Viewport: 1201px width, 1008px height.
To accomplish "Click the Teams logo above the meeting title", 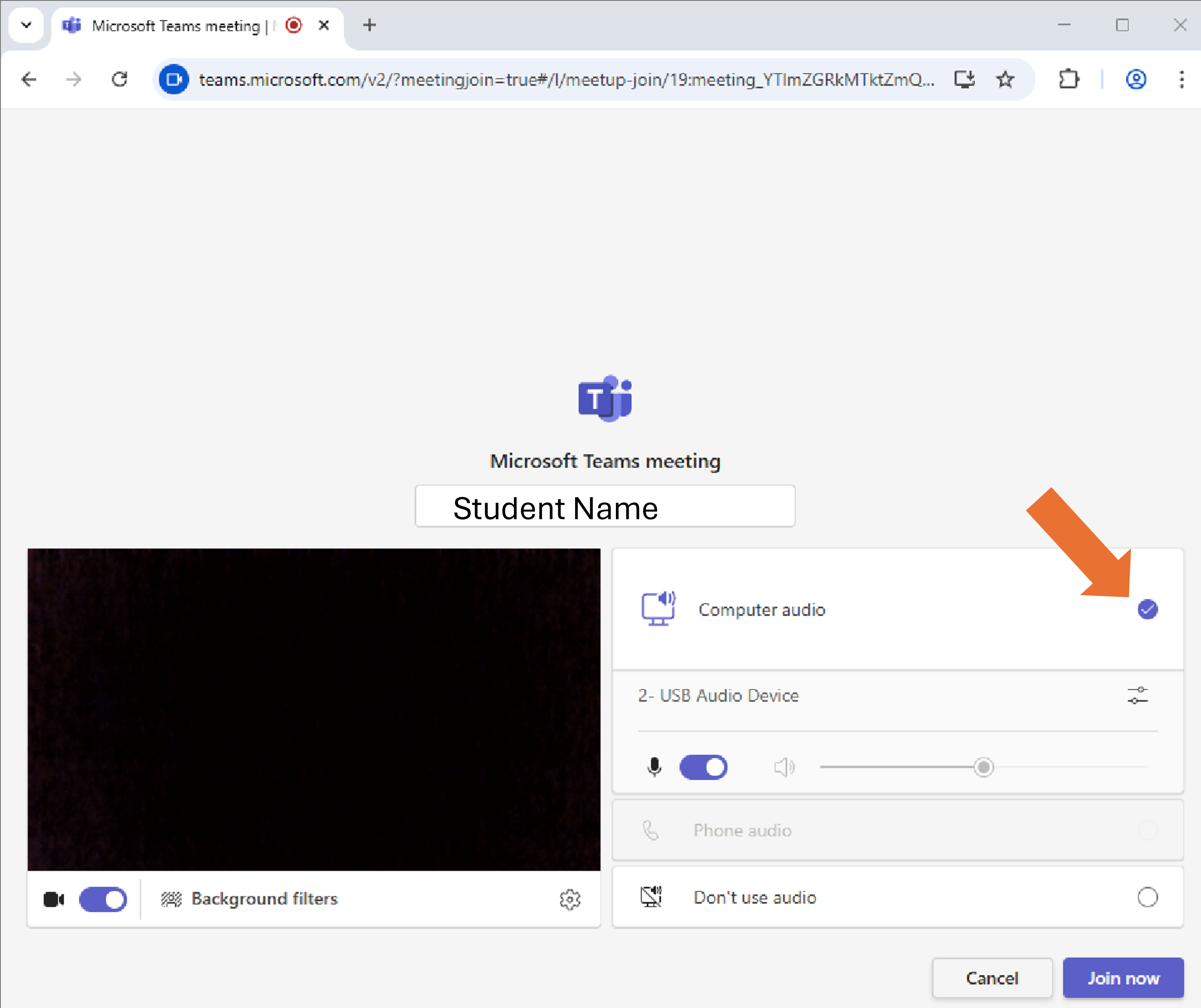I will tap(605, 399).
